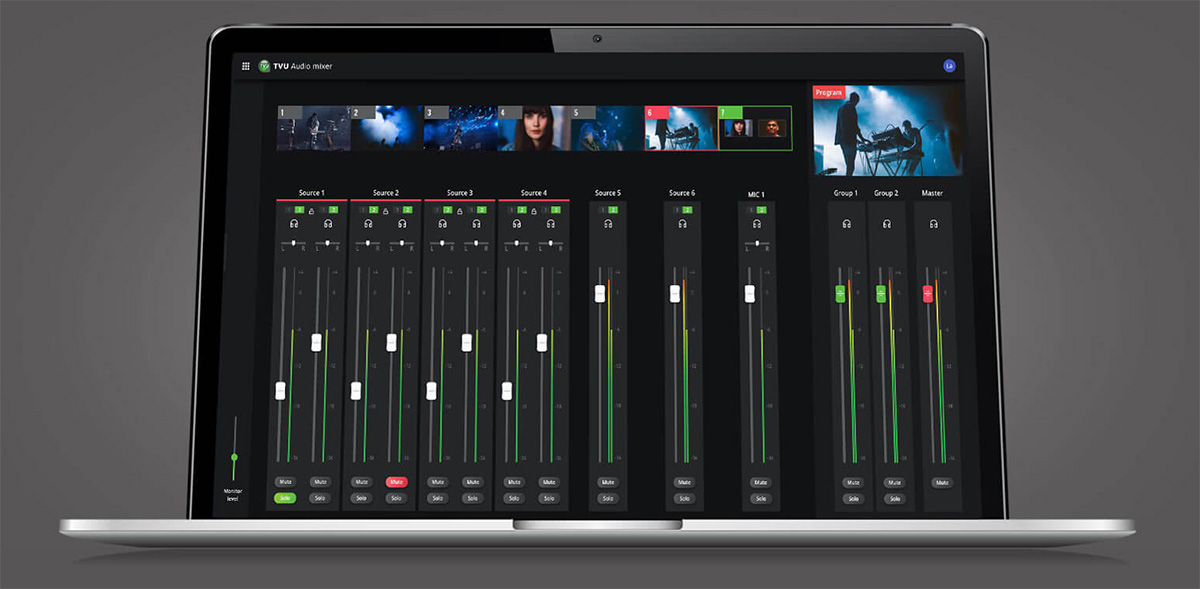Toggle headphone monitor on Source 3 left channel
The height and width of the screenshot is (589, 1200).
442,224
